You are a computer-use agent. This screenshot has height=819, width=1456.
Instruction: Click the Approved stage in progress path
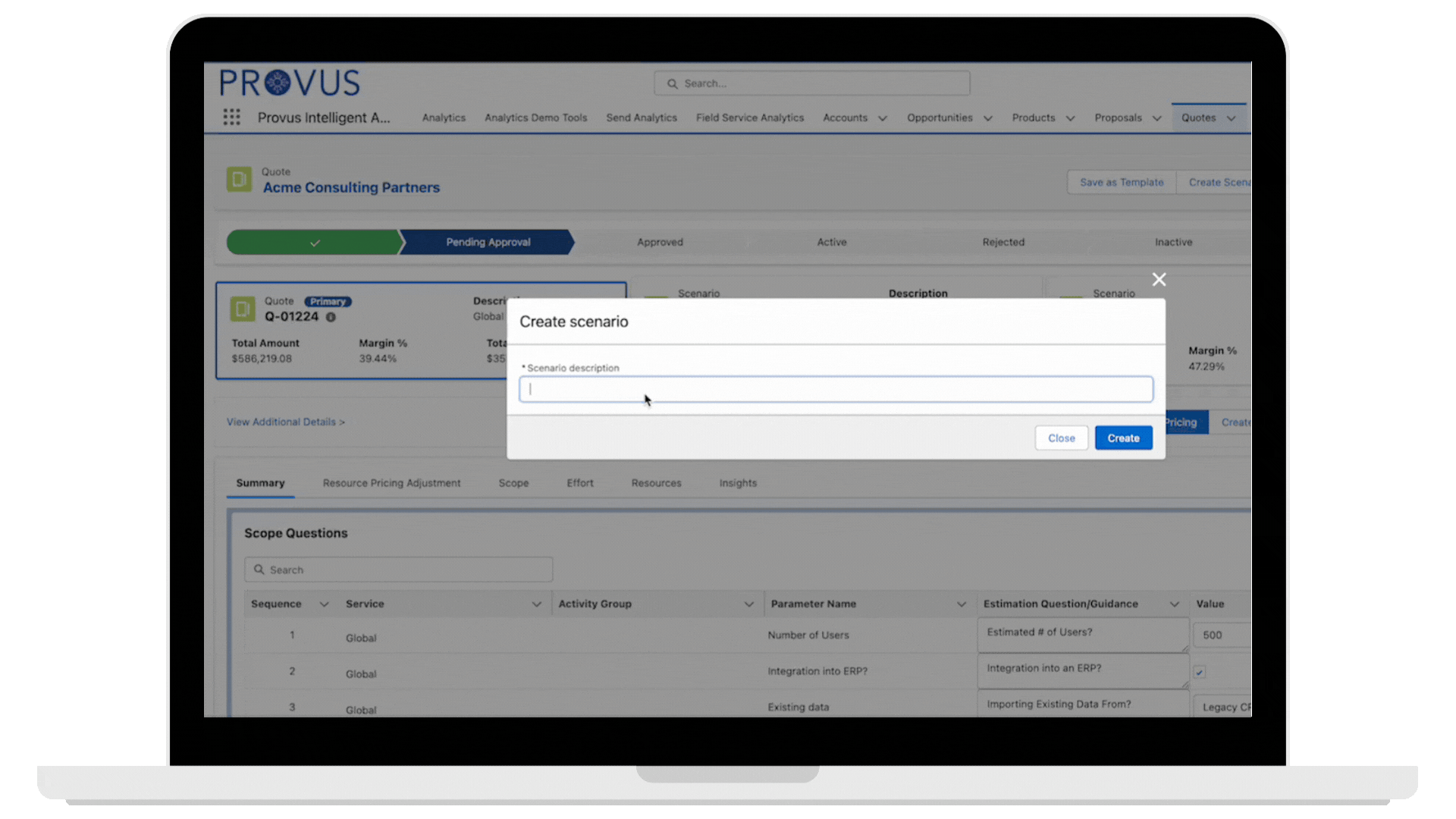660,243
